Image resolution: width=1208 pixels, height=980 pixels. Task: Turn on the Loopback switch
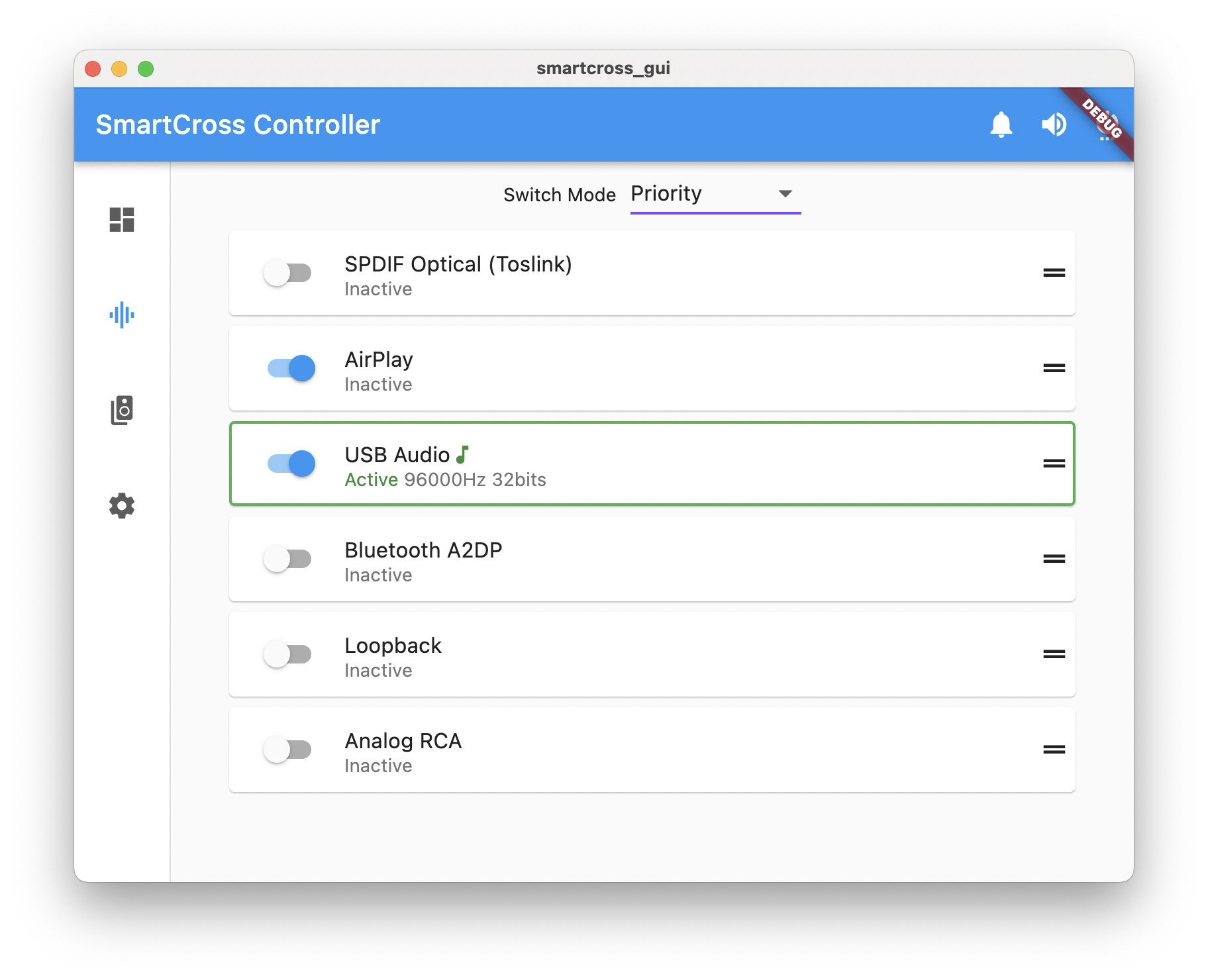pos(287,654)
